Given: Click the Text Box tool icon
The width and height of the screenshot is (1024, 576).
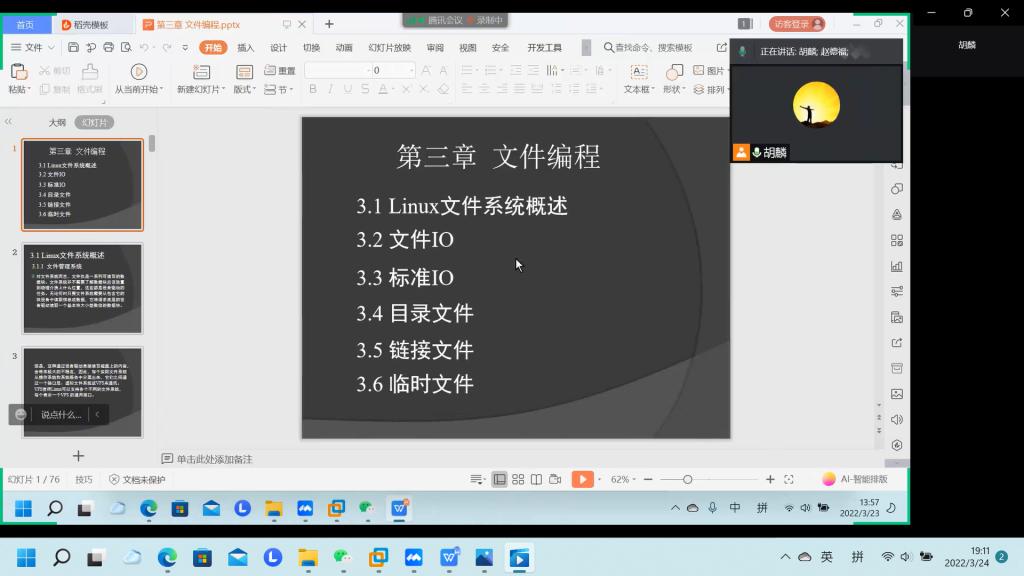Looking at the screenshot, I should 637,72.
